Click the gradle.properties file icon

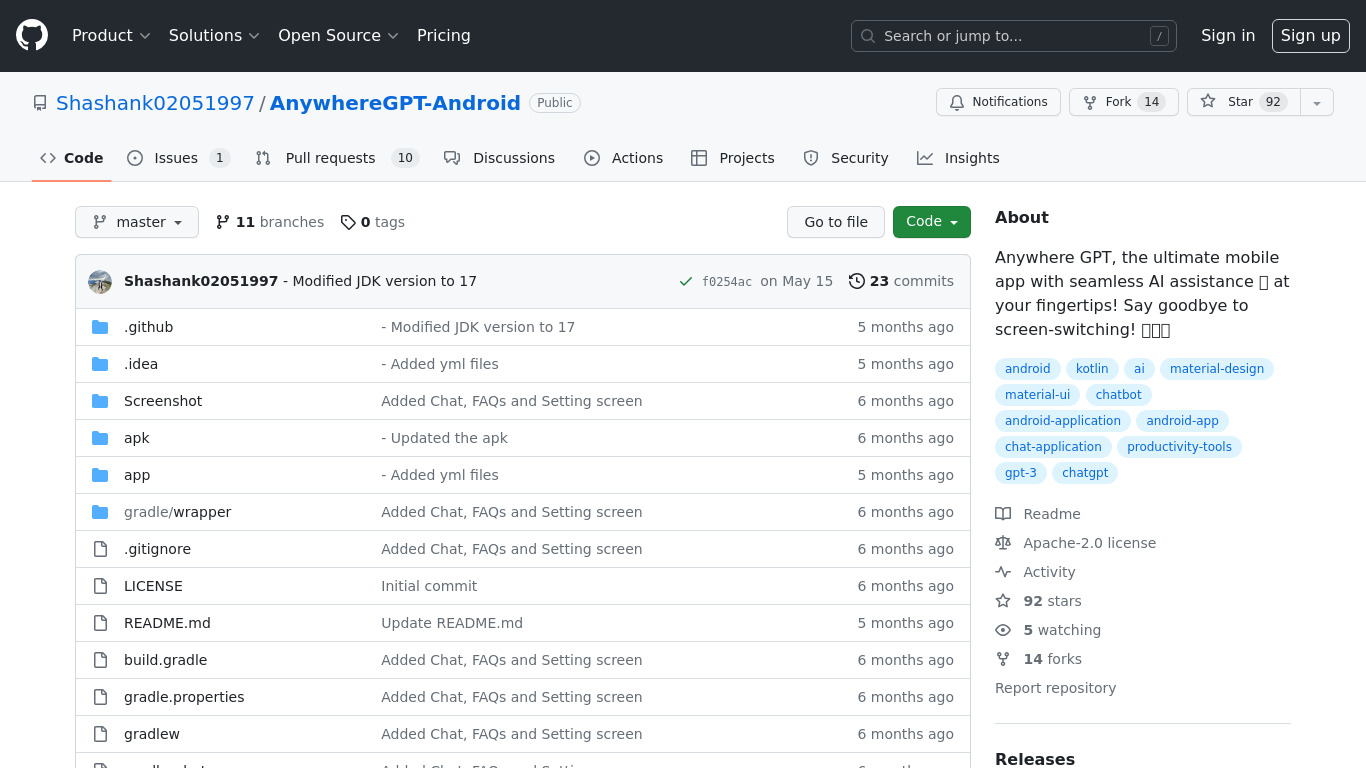point(100,697)
